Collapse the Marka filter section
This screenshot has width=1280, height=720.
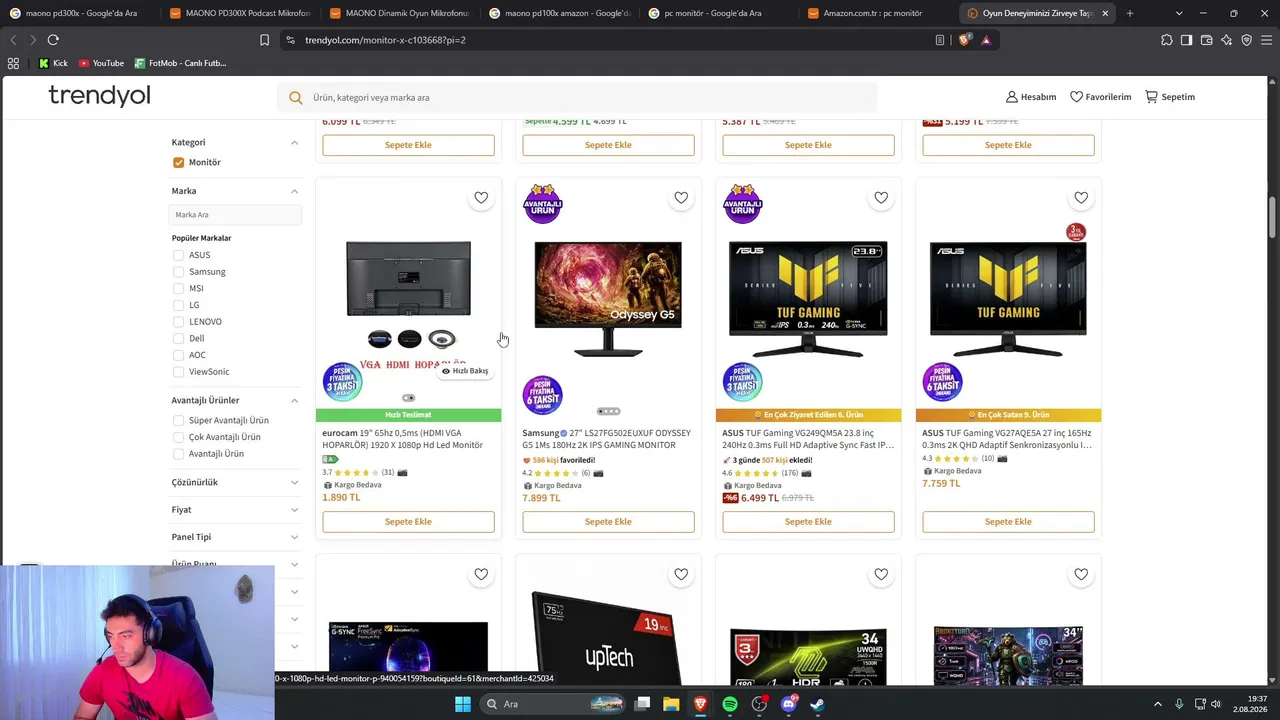pyautogui.click(x=294, y=191)
